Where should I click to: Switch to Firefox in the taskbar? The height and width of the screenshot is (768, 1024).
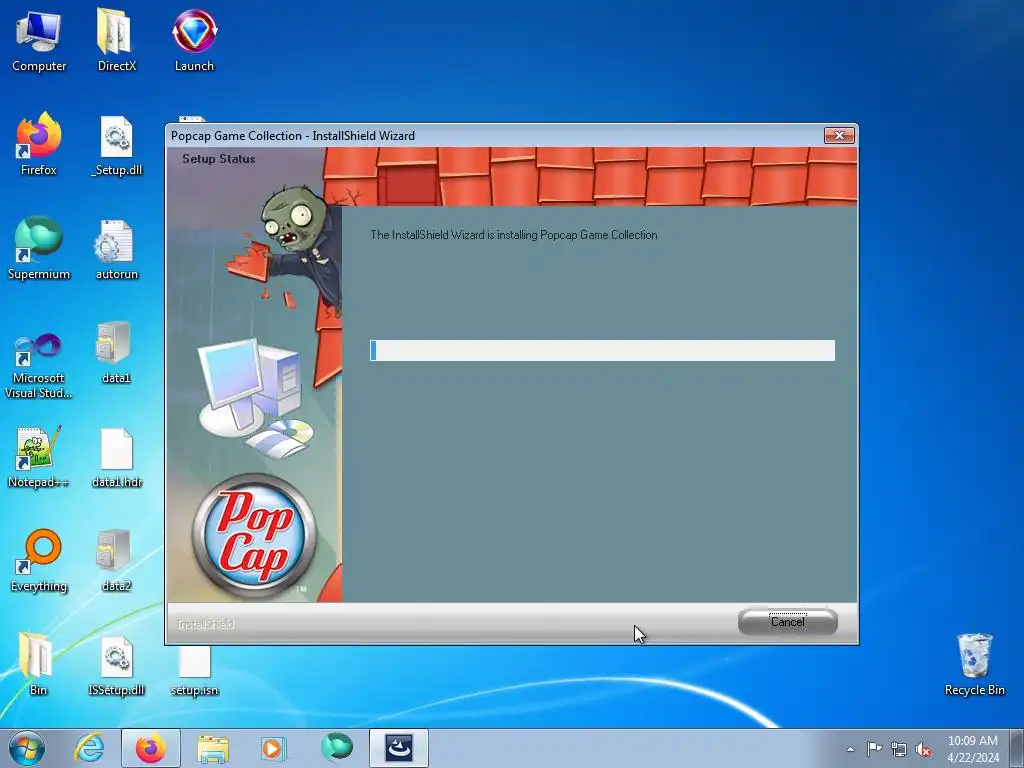coord(151,748)
